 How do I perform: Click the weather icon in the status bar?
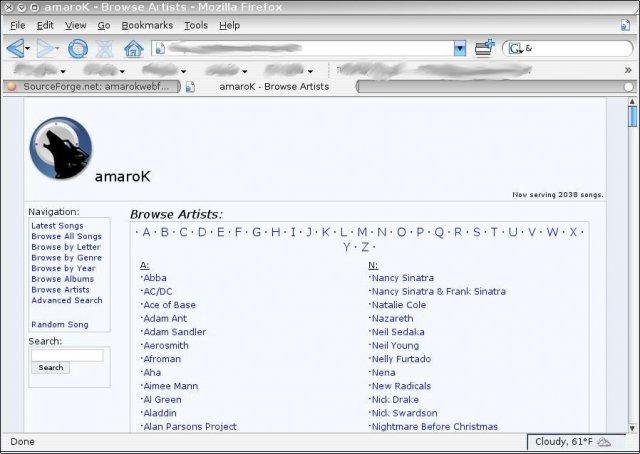click(604, 442)
